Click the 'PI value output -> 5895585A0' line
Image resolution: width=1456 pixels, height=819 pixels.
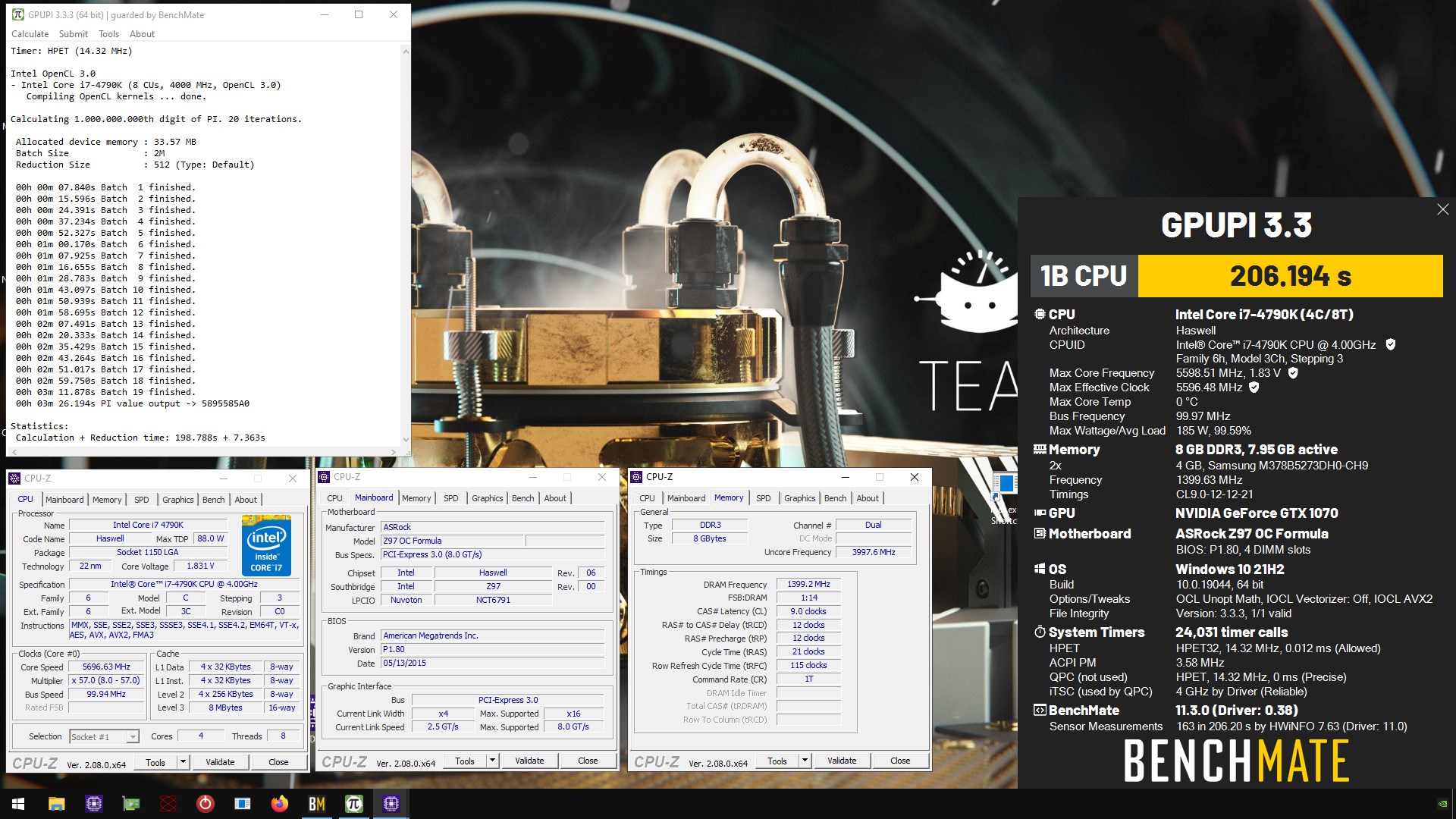(x=133, y=403)
